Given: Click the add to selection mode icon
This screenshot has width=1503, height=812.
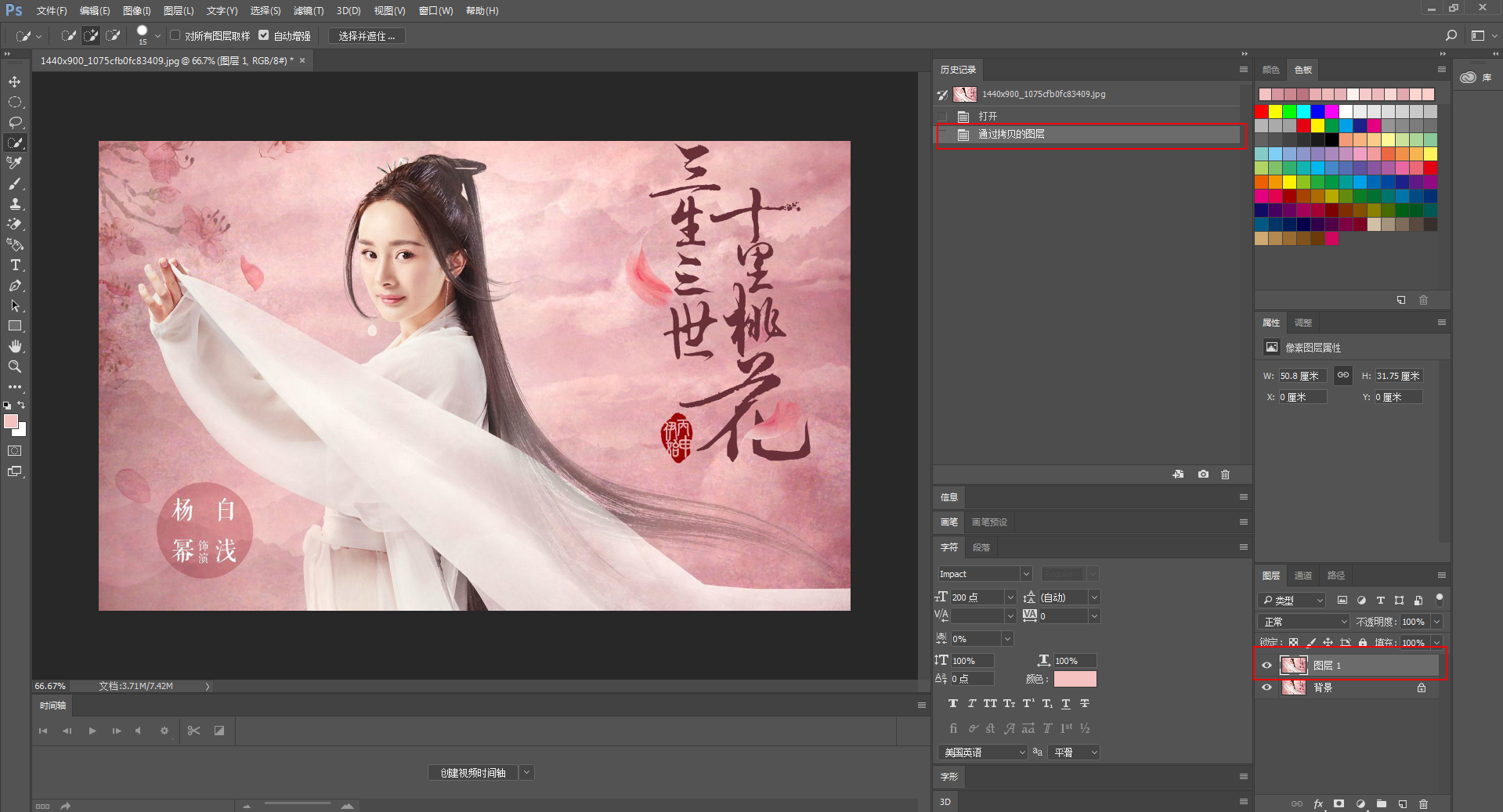Looking at the screenshot, I should [91, 35].
